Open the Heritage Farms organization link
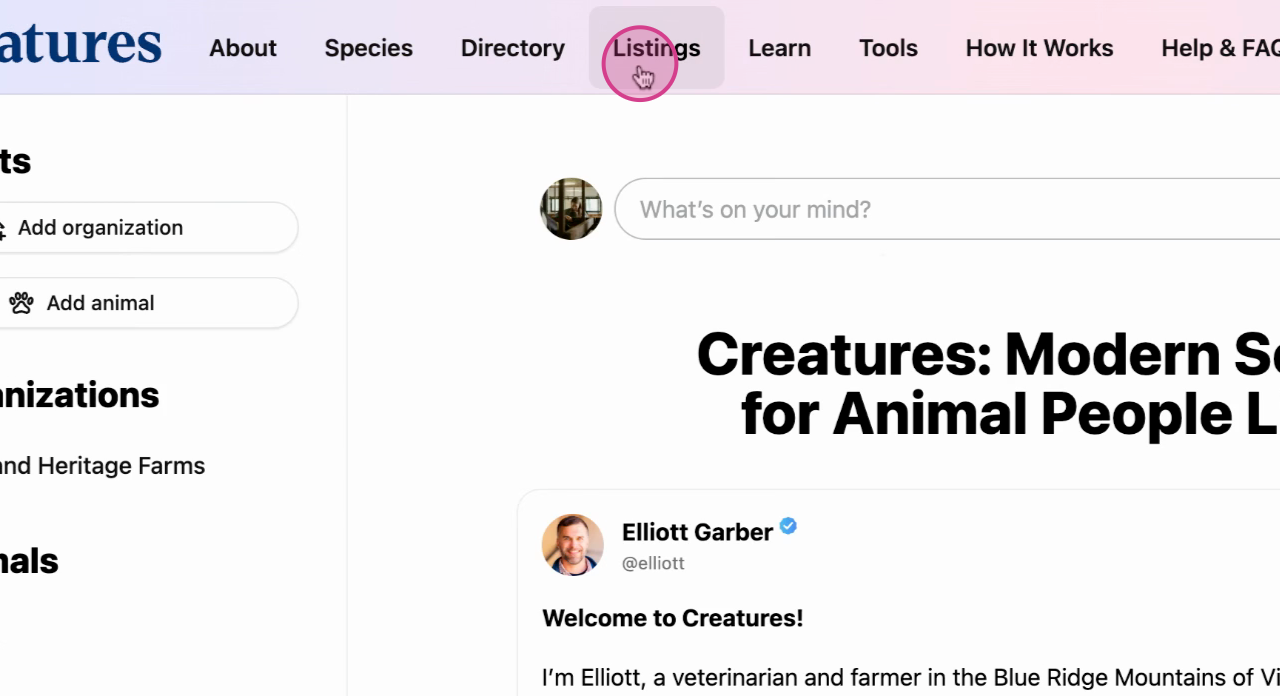The image size is (1280, 696). coord(102,466)
